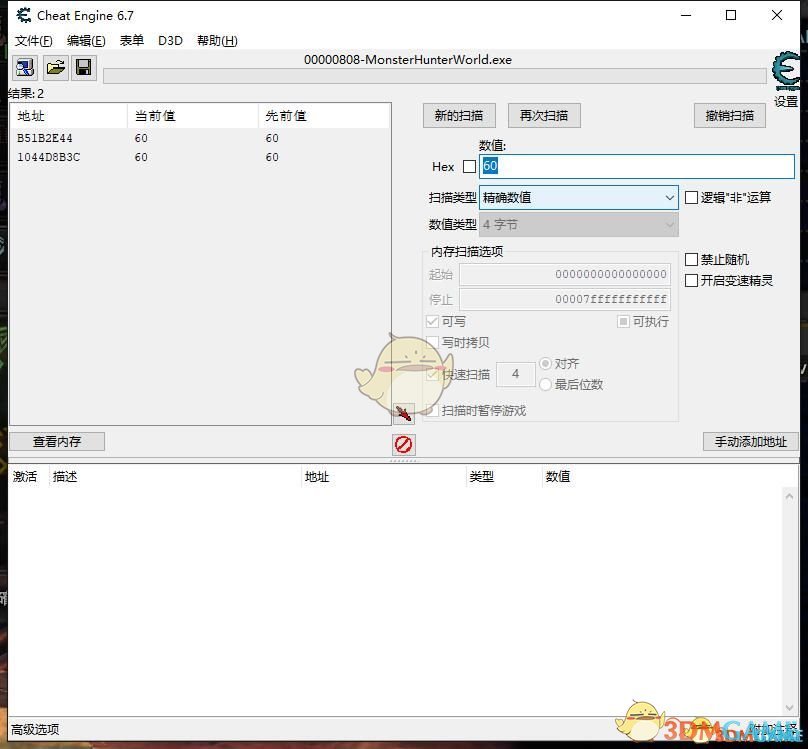This screenshot has height=749, width=808.
Task: Open the 扫描类型 dropdown
Action: click(579, 197)
